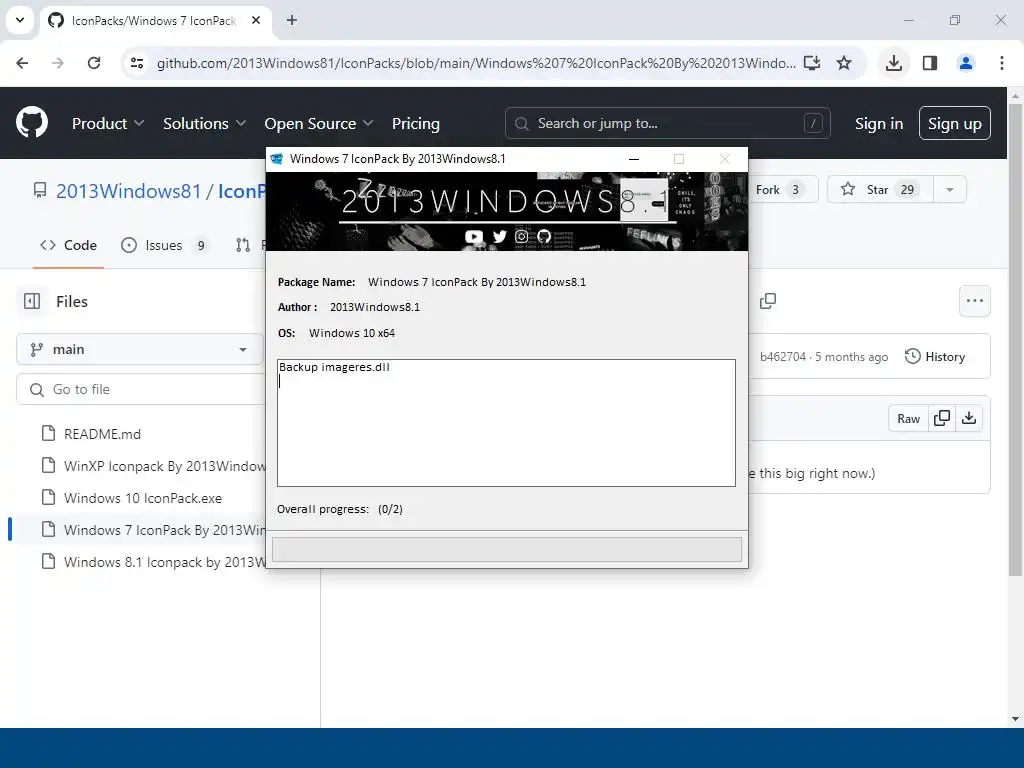Open a new browser tab with plus
This screenshot has width=1024, height=768.
[292, 20]
